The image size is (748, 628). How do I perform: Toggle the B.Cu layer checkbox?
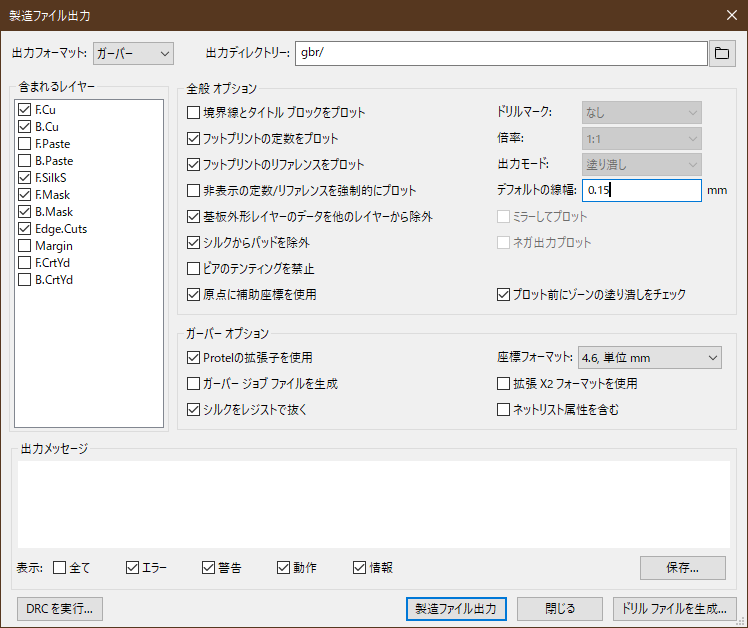(24, 127)
